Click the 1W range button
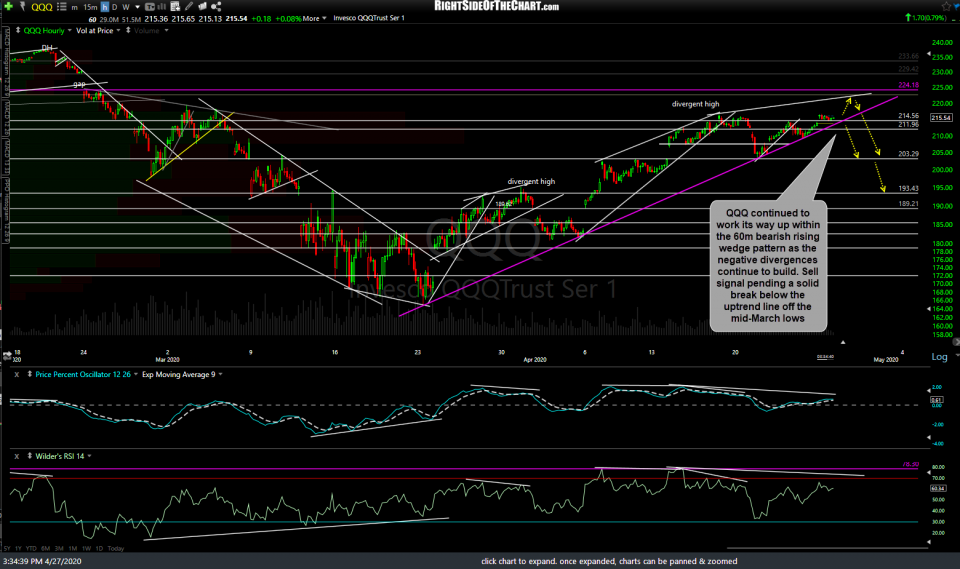Image resolution: width=960 pixels, height=569 pixels. (86, 549)
